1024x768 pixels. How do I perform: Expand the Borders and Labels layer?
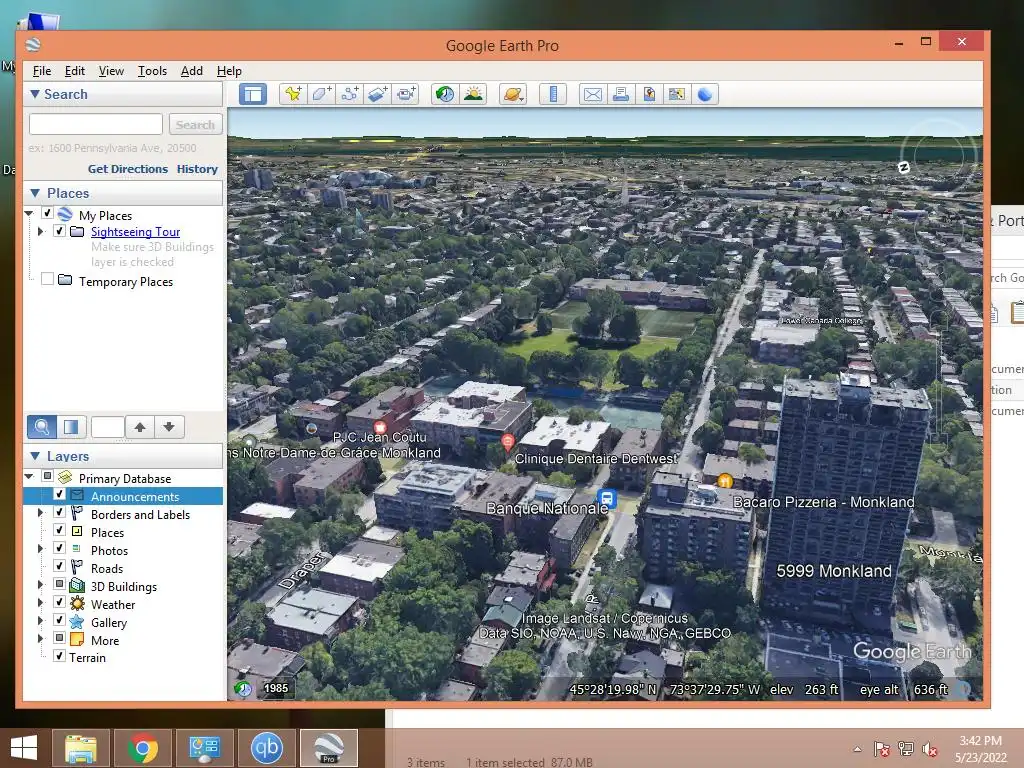point(40,513)
